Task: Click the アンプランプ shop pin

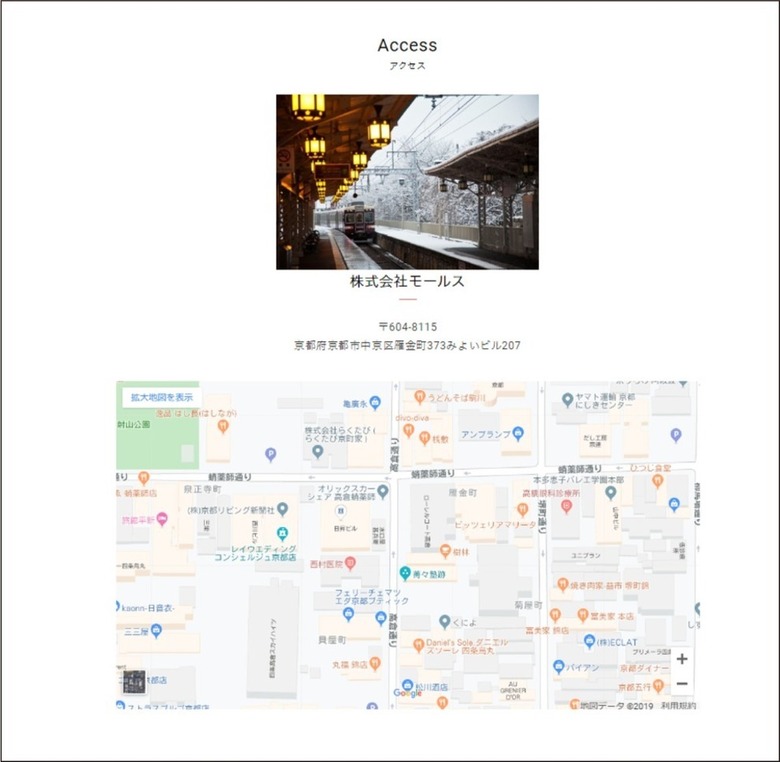Action: pyautogui.click(x=518, y=433)
